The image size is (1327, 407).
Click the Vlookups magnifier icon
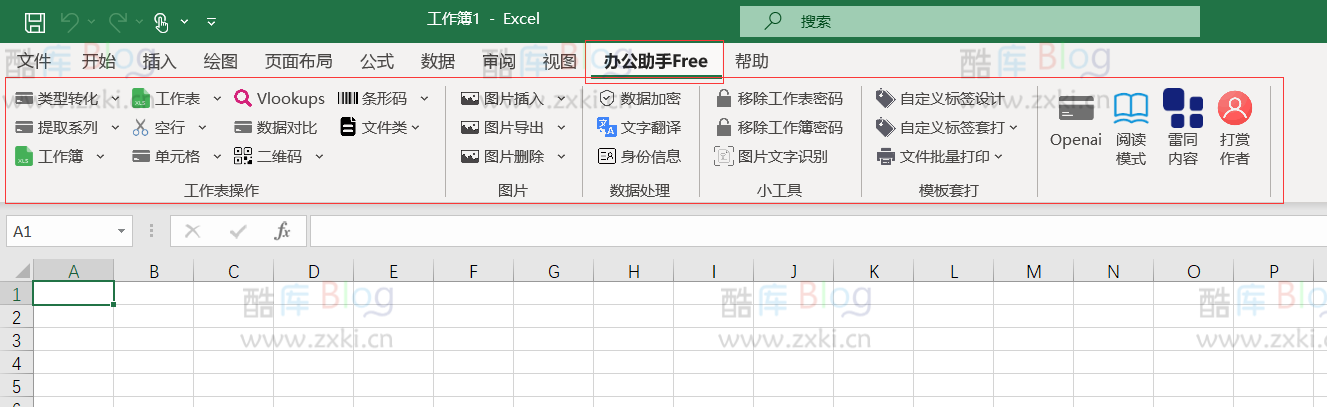tap(243, 98)
